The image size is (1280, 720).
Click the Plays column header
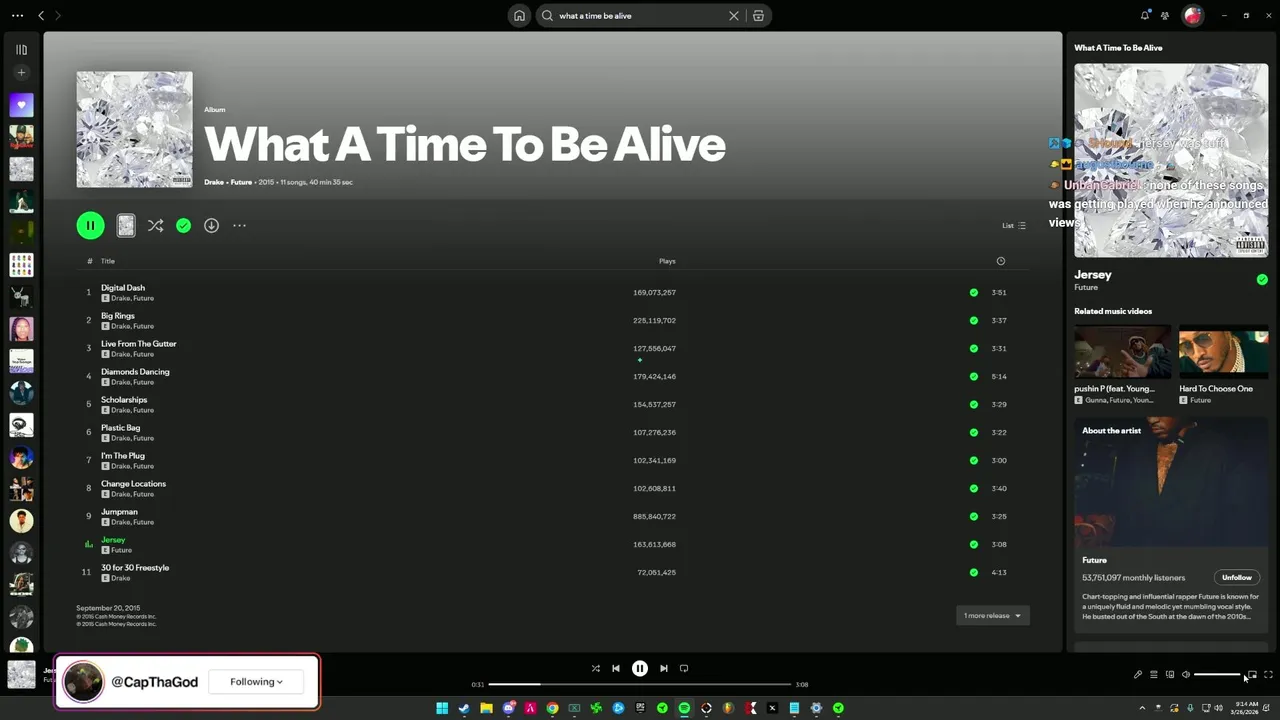click(667, 261)
